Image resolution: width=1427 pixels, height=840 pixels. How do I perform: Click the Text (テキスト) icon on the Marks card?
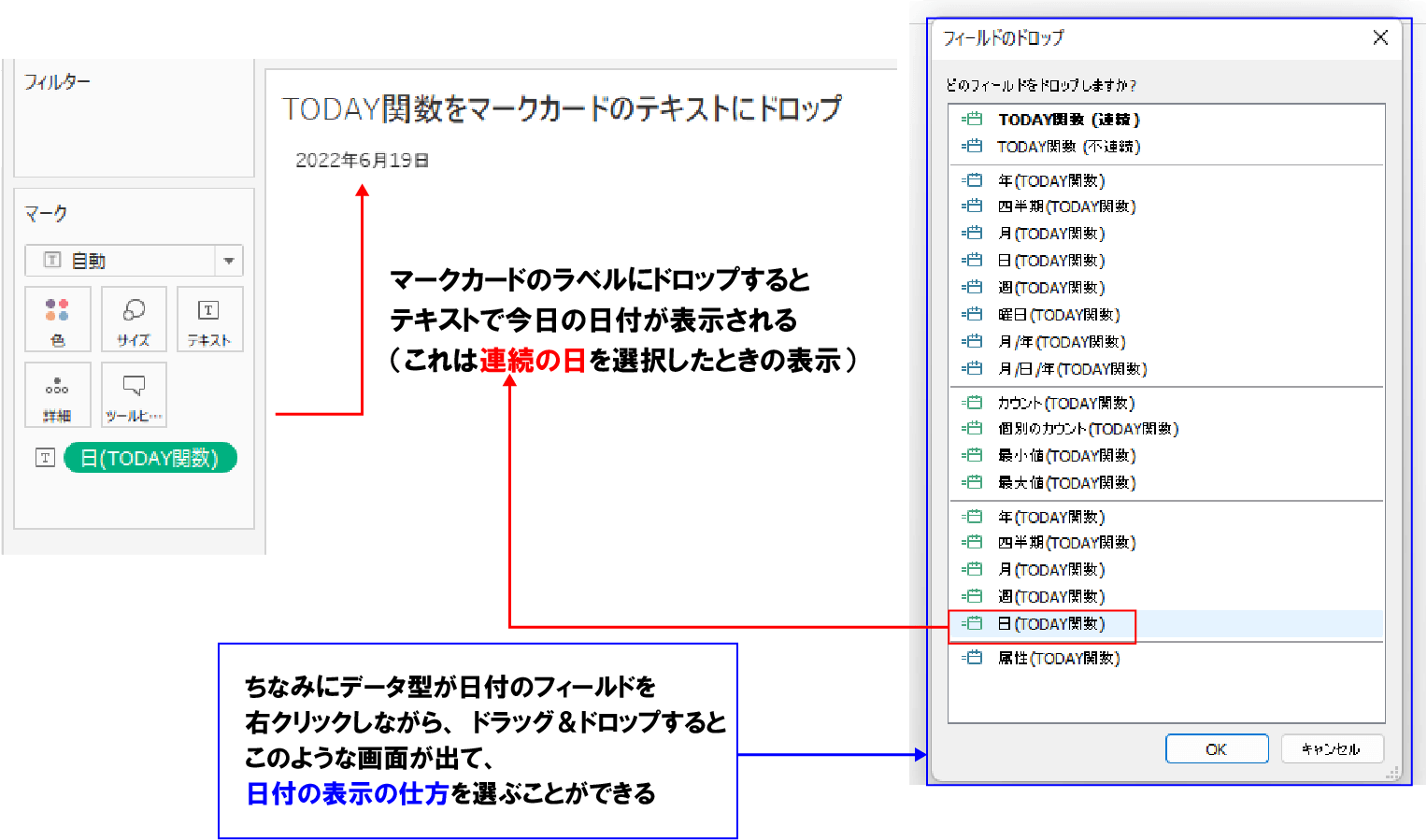(x=209, y=319)
